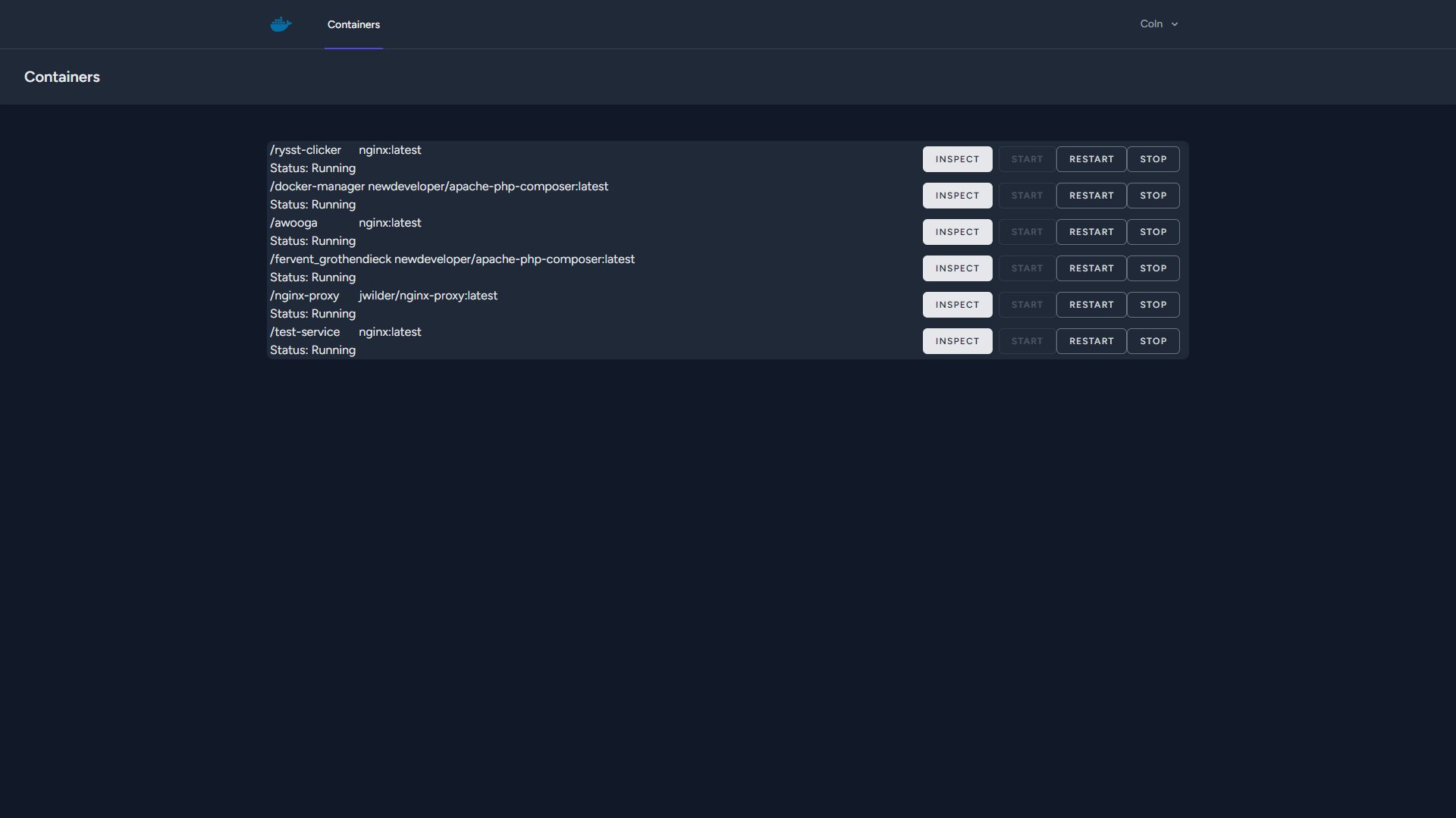This screenshot has width=1456, height=818.
Task: Inspect the awooga container
Action: coord(957,232)
